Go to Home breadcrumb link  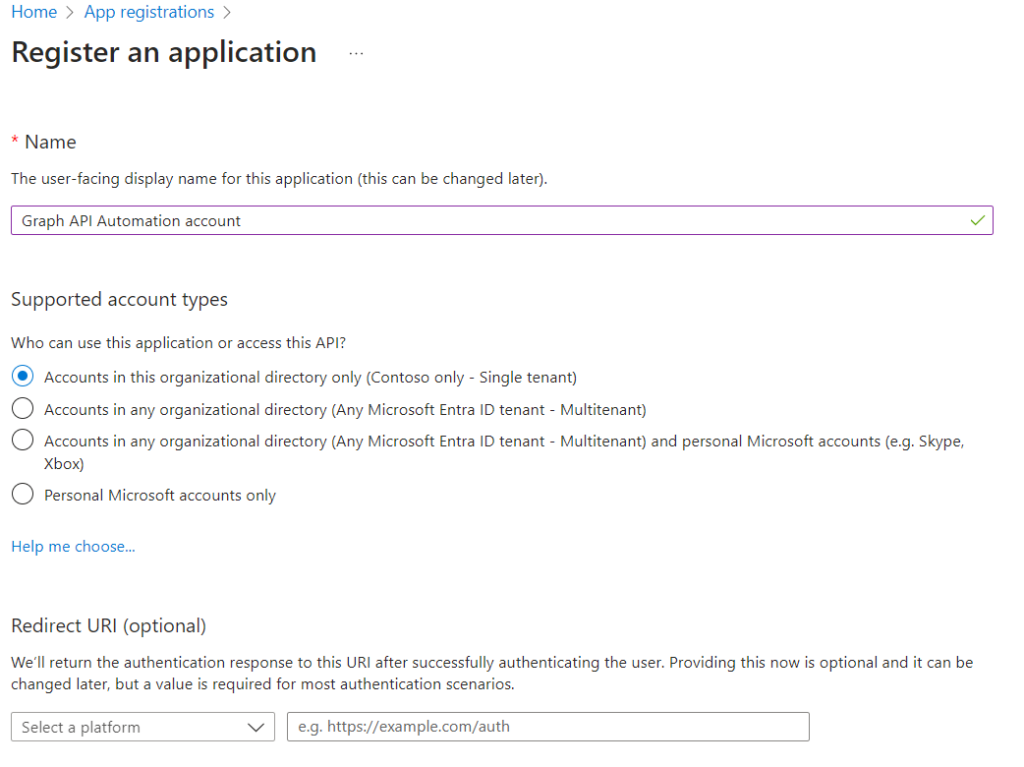(34, 12)
